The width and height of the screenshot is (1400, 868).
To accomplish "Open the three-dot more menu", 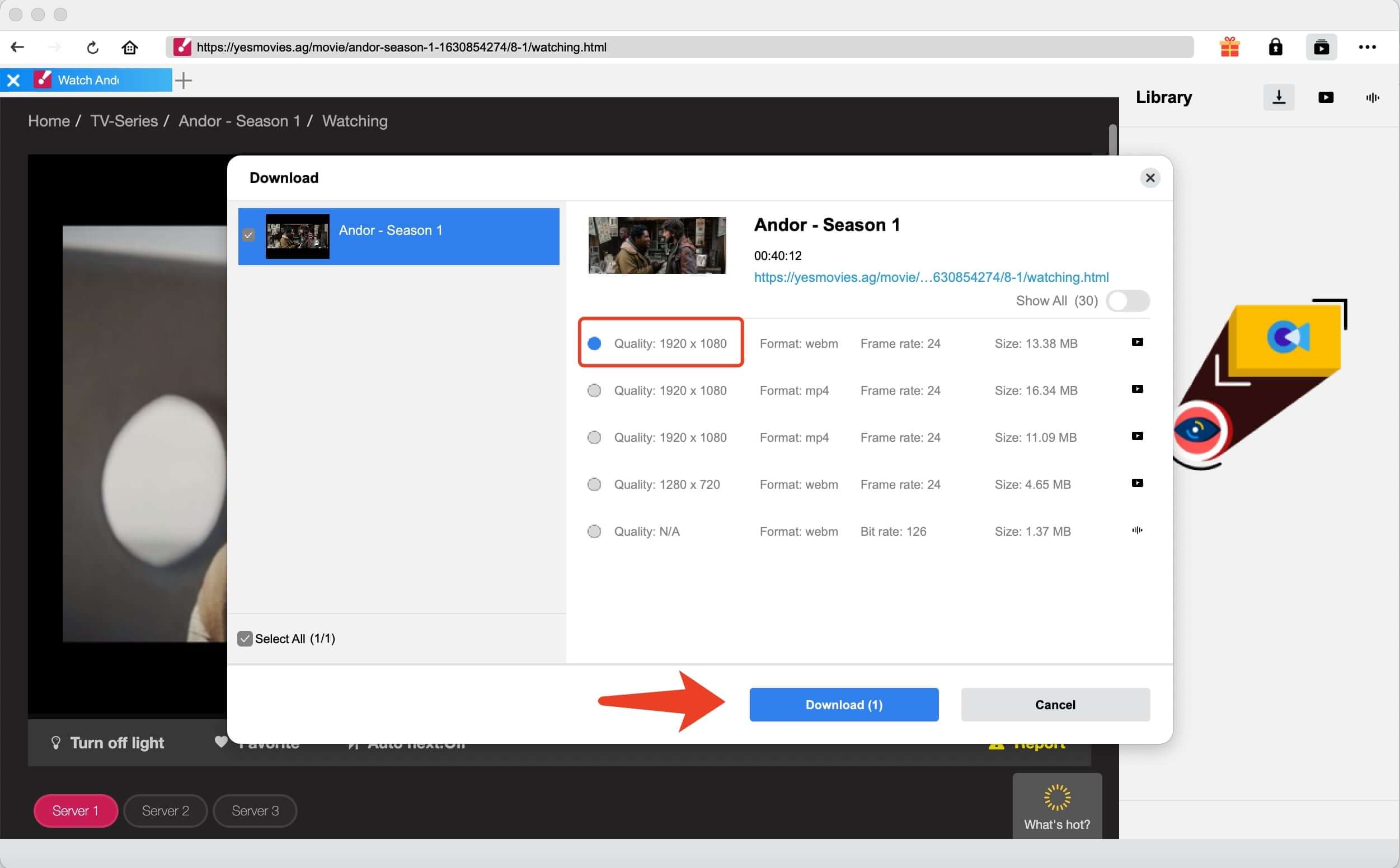I will (1368, 47).
